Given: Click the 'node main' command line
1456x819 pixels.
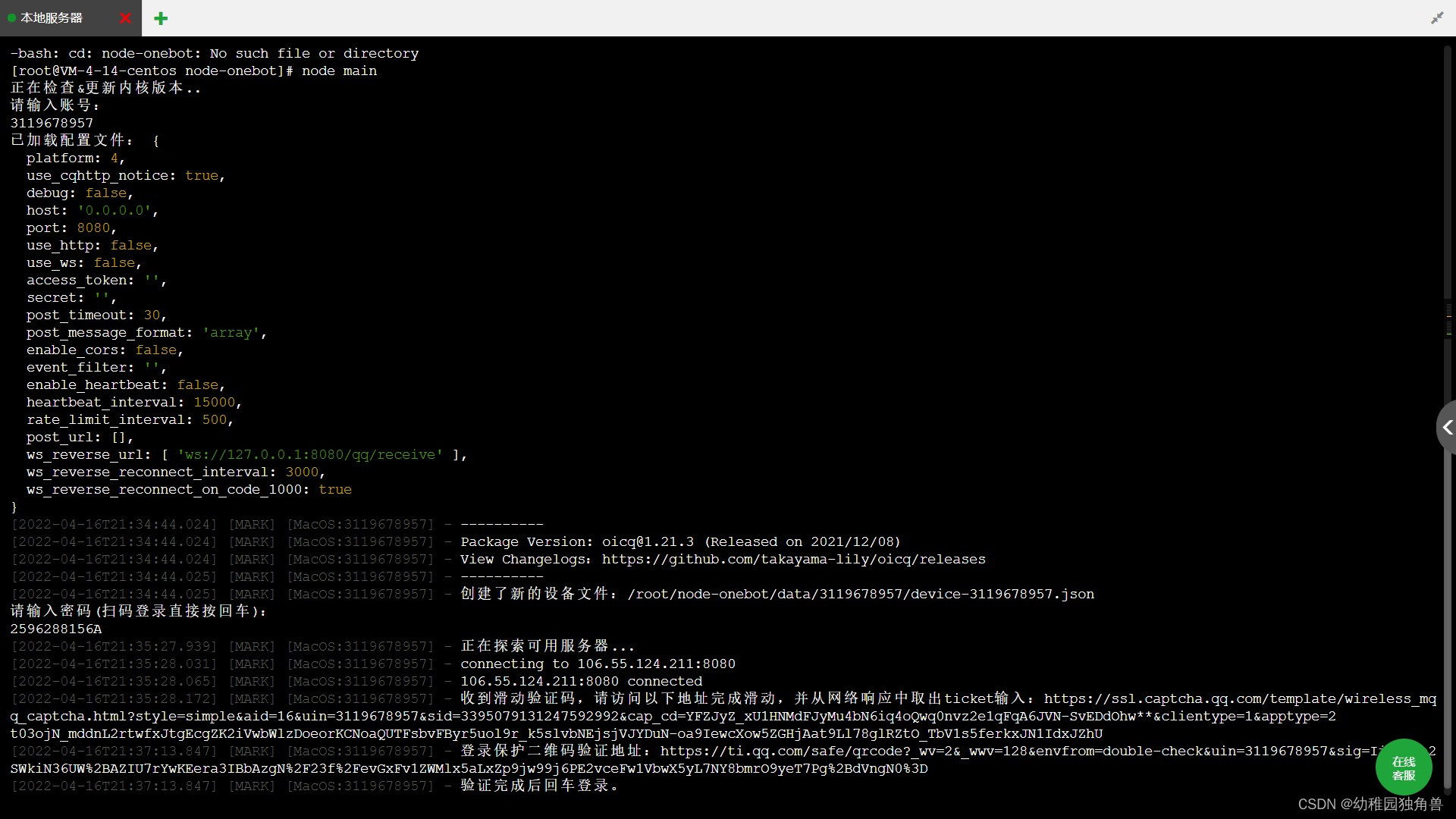Looking at the screenshot, I should point(339,71).
